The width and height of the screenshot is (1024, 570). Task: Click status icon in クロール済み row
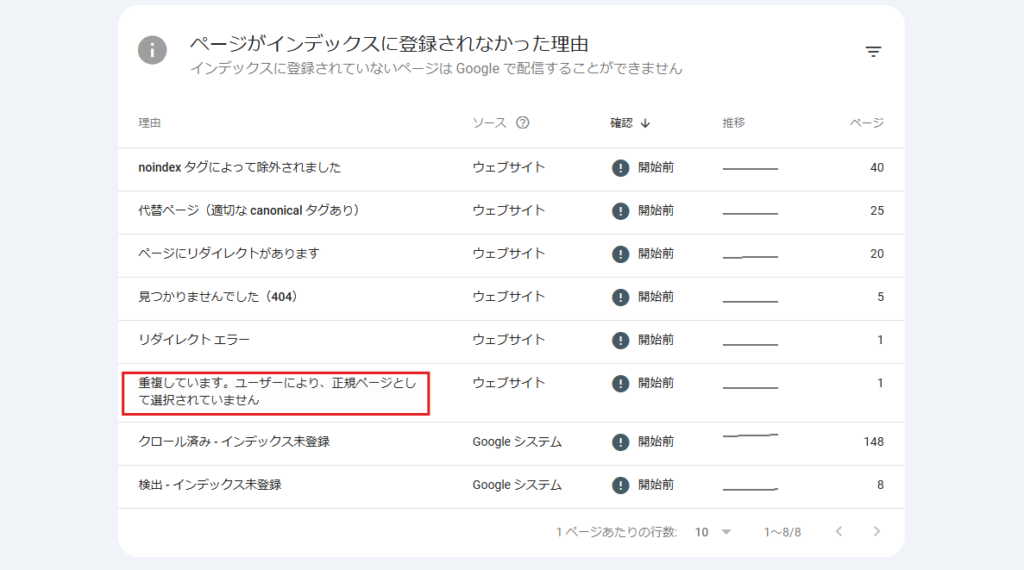click(620, 442)
